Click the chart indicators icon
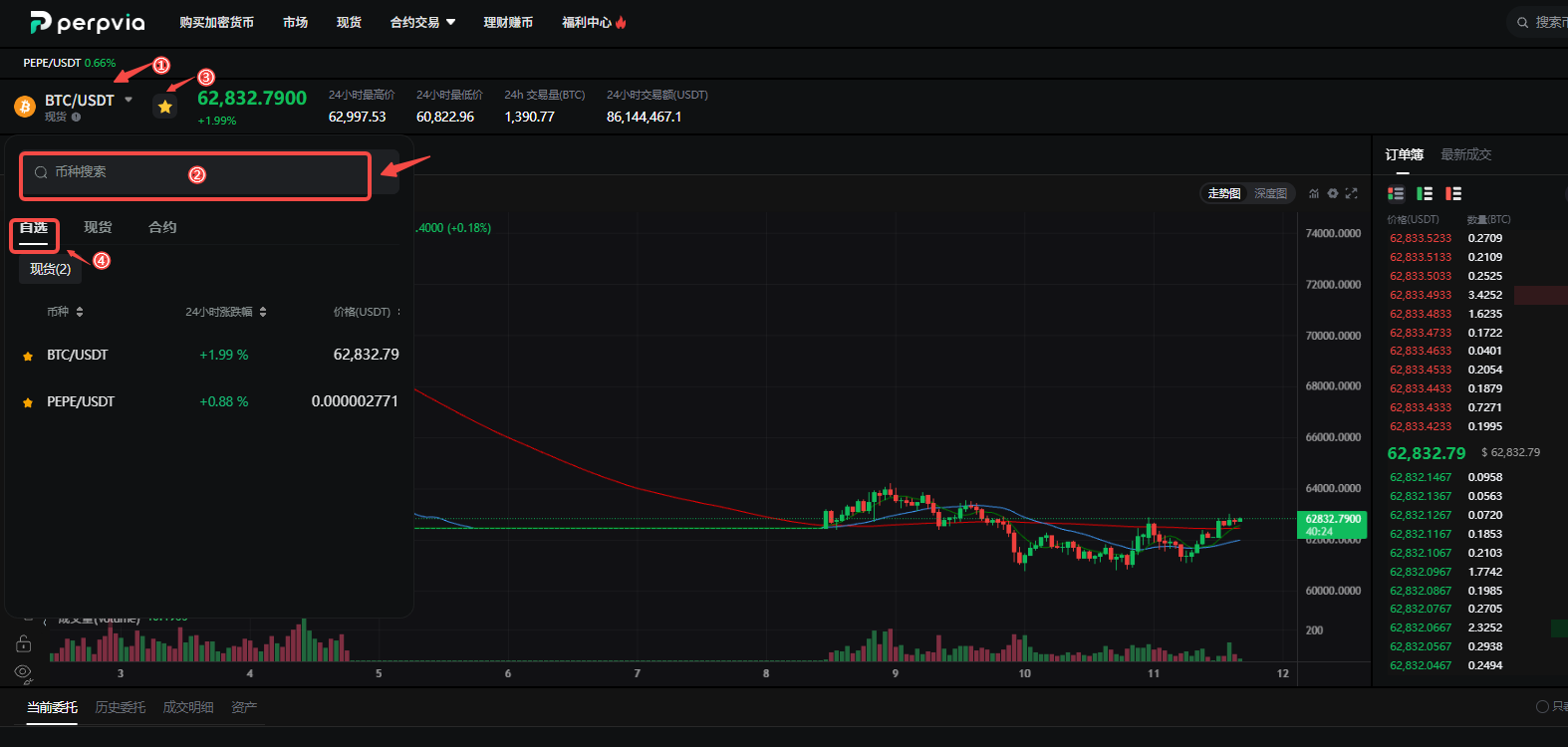1568x747 pixels. [x=1314, y=193]
